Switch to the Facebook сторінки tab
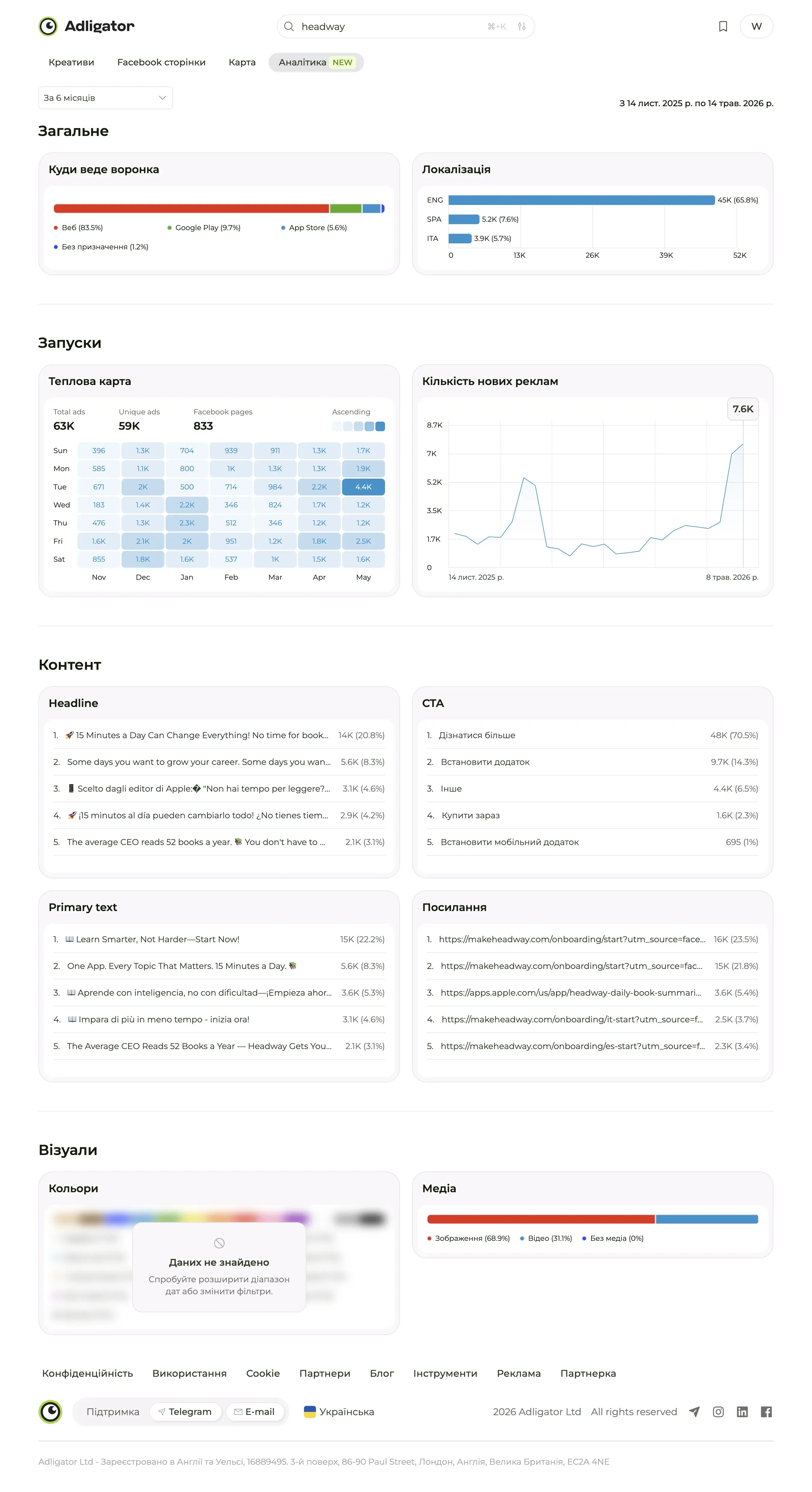The image size is (812, 1492). [x=161, y=62]
